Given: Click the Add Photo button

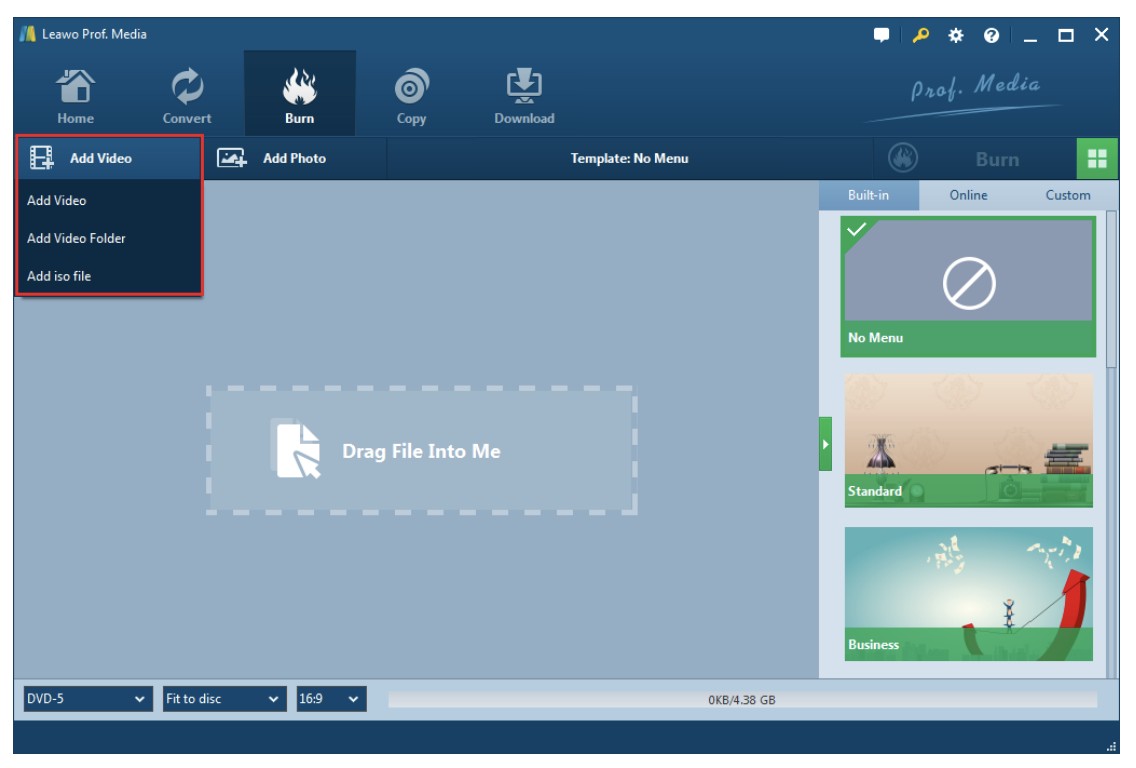Looking at the screenshot, I should tap(273, 158).
